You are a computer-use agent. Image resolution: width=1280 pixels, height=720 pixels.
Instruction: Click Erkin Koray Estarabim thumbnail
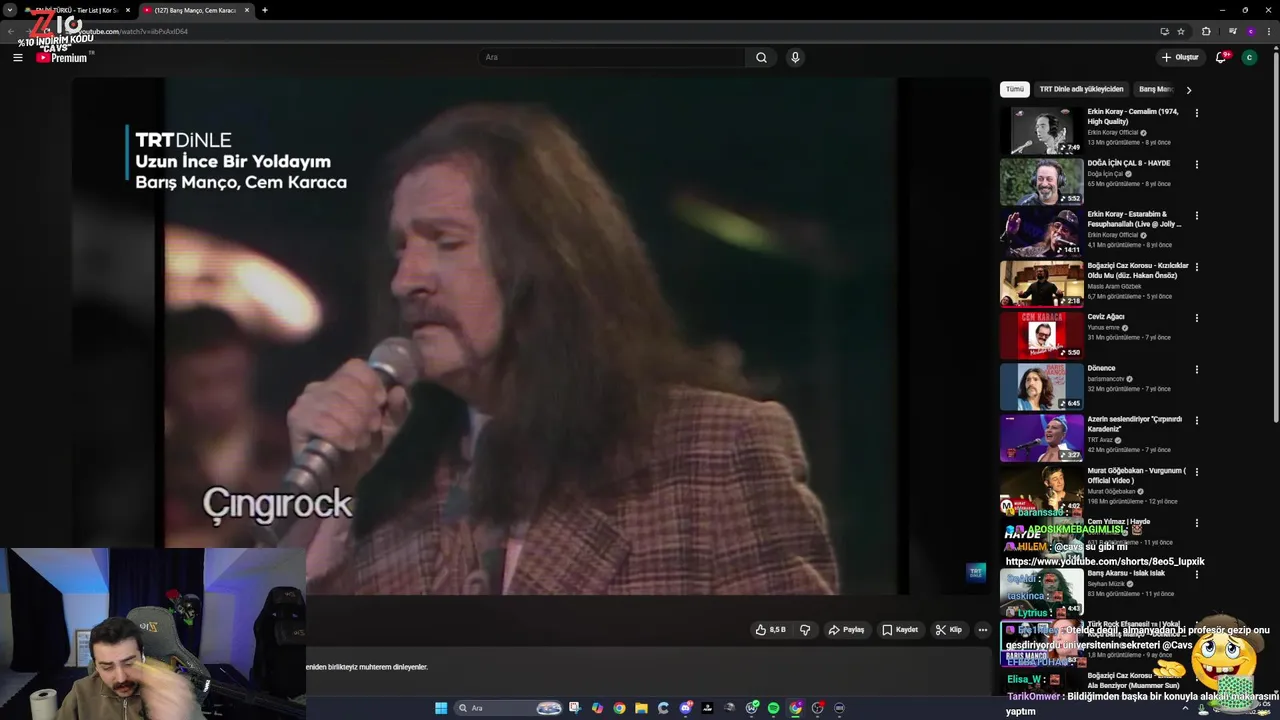point(1041,232)
